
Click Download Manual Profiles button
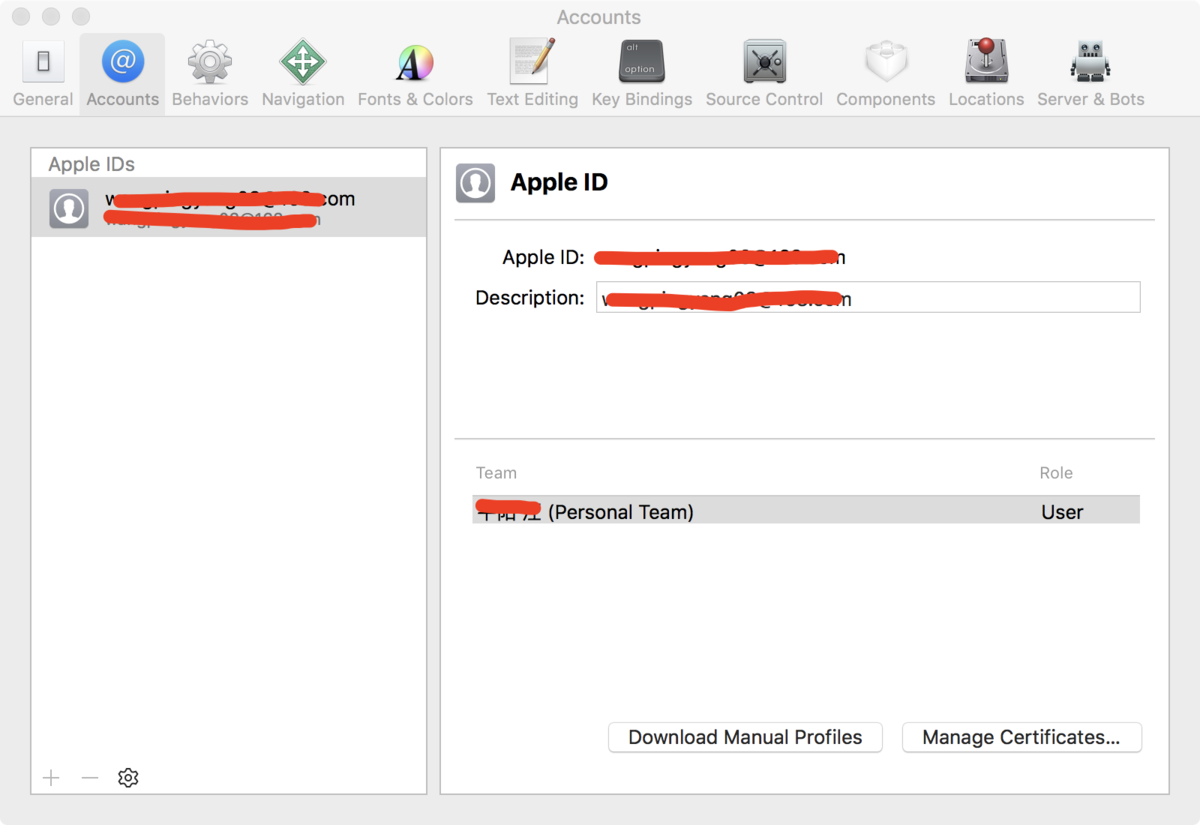[x=745, y=737]
